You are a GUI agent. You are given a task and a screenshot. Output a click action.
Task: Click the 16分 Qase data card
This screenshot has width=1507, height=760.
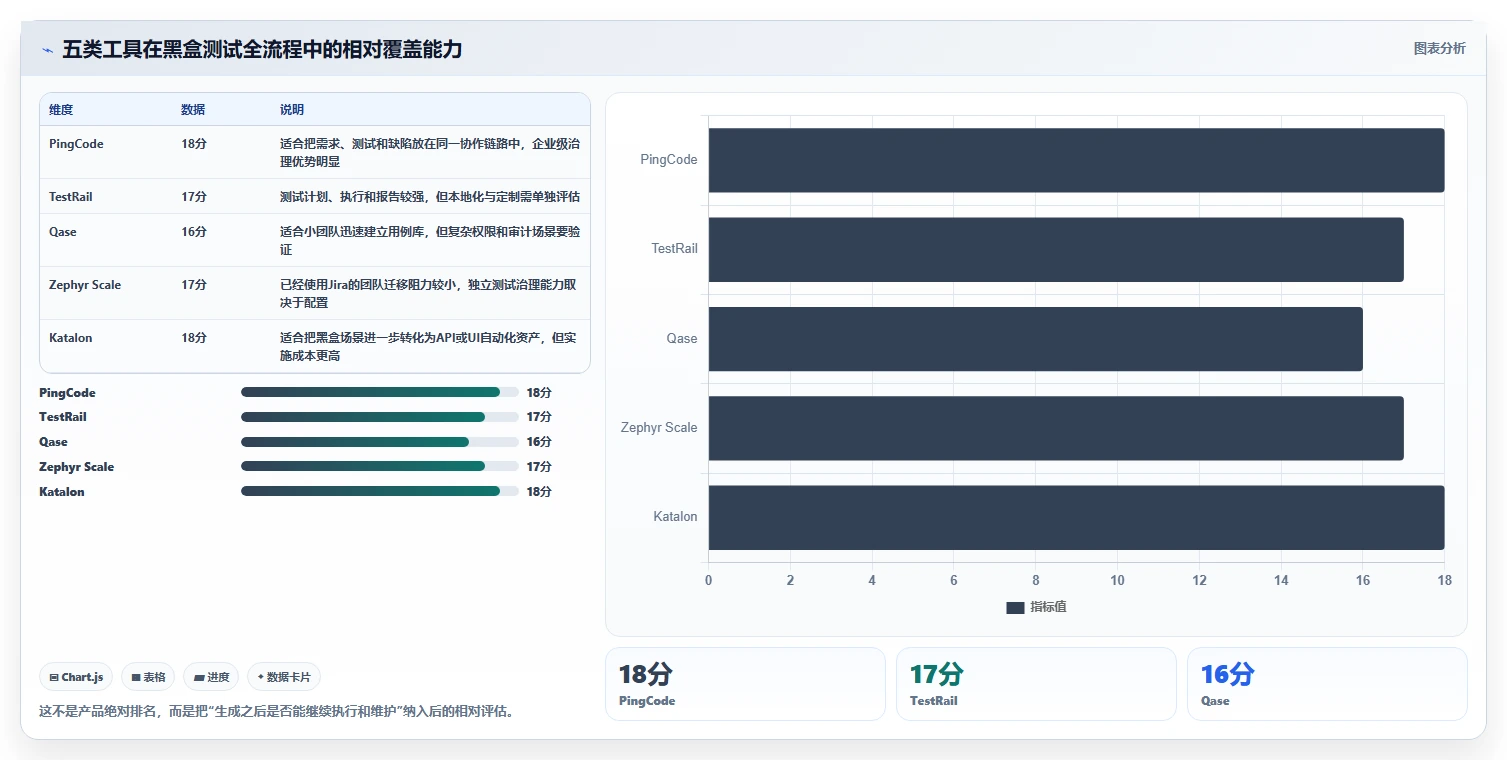click(x=1327, y=684)
